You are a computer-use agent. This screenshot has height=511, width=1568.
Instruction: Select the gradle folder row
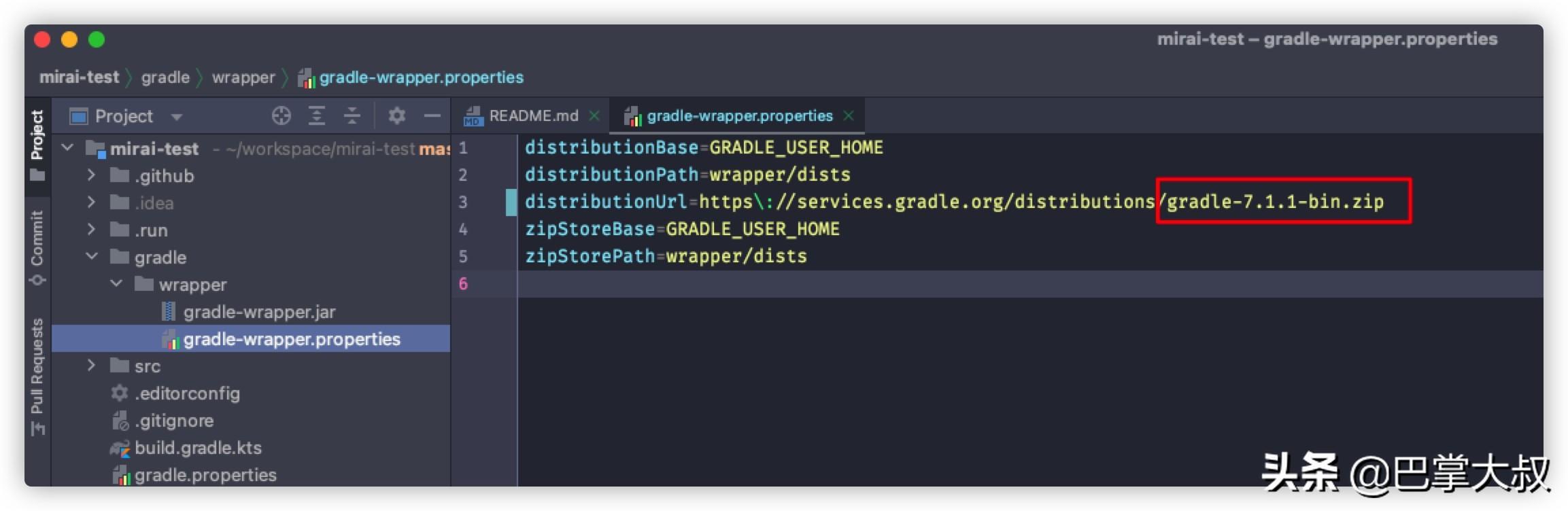[x=252, y=257]
